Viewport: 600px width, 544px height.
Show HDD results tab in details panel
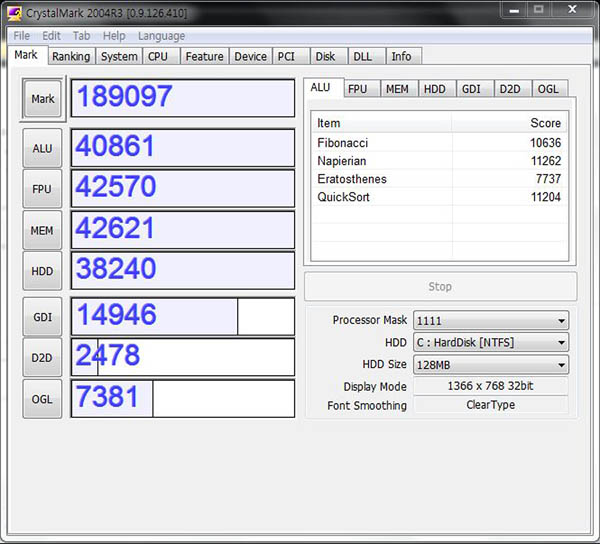coord(435,89)
